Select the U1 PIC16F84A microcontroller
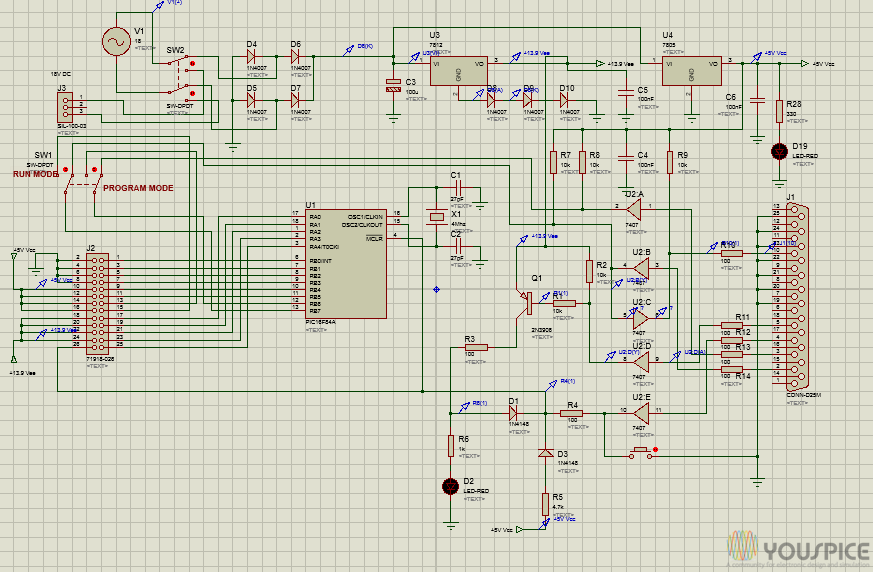Viewport: 873px width, 572px height. click(x=346, y=264)
